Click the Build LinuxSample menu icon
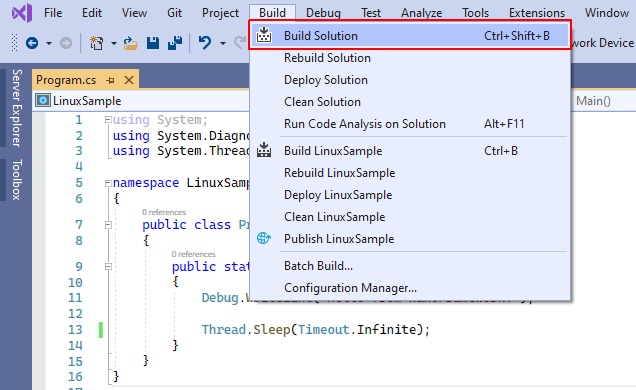The width and height of the screenshot is (636, 390). click(x=264, y=150)
